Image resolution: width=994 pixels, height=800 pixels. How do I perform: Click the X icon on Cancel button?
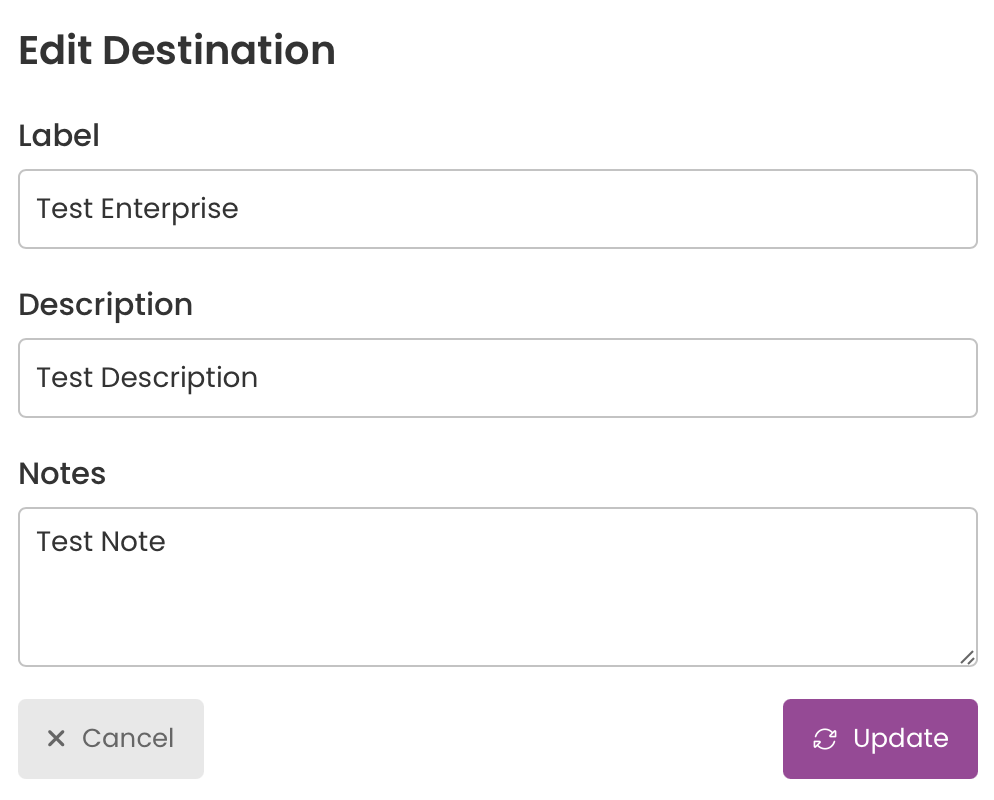click(56, 739)
